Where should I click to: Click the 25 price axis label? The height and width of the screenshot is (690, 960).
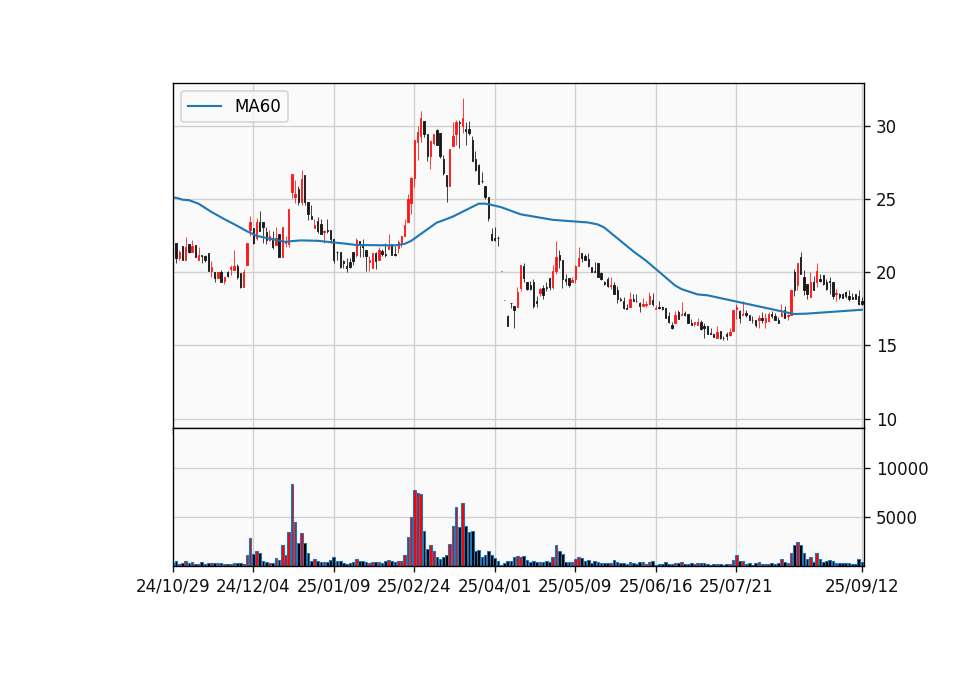886,200
